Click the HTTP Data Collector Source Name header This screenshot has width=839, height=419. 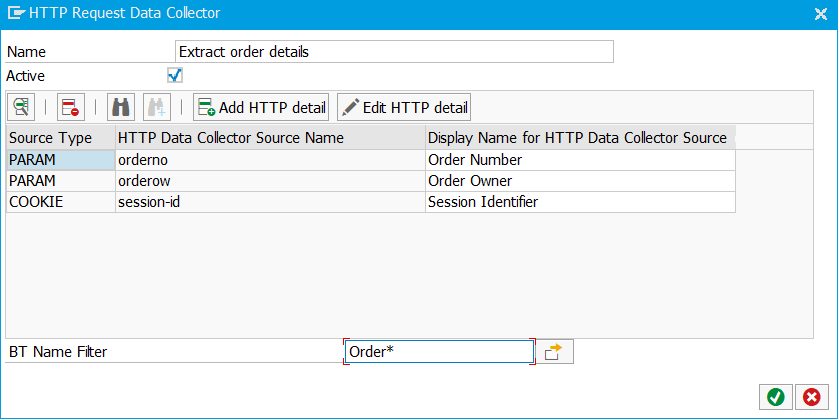coord(270,138)
